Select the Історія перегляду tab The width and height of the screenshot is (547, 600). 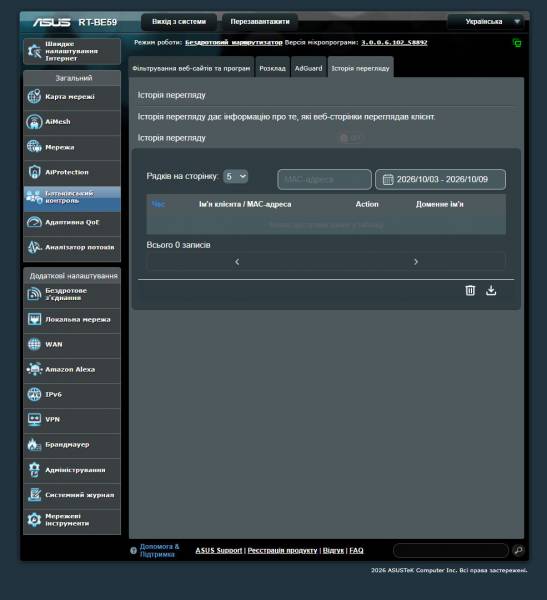click(360, 68)
